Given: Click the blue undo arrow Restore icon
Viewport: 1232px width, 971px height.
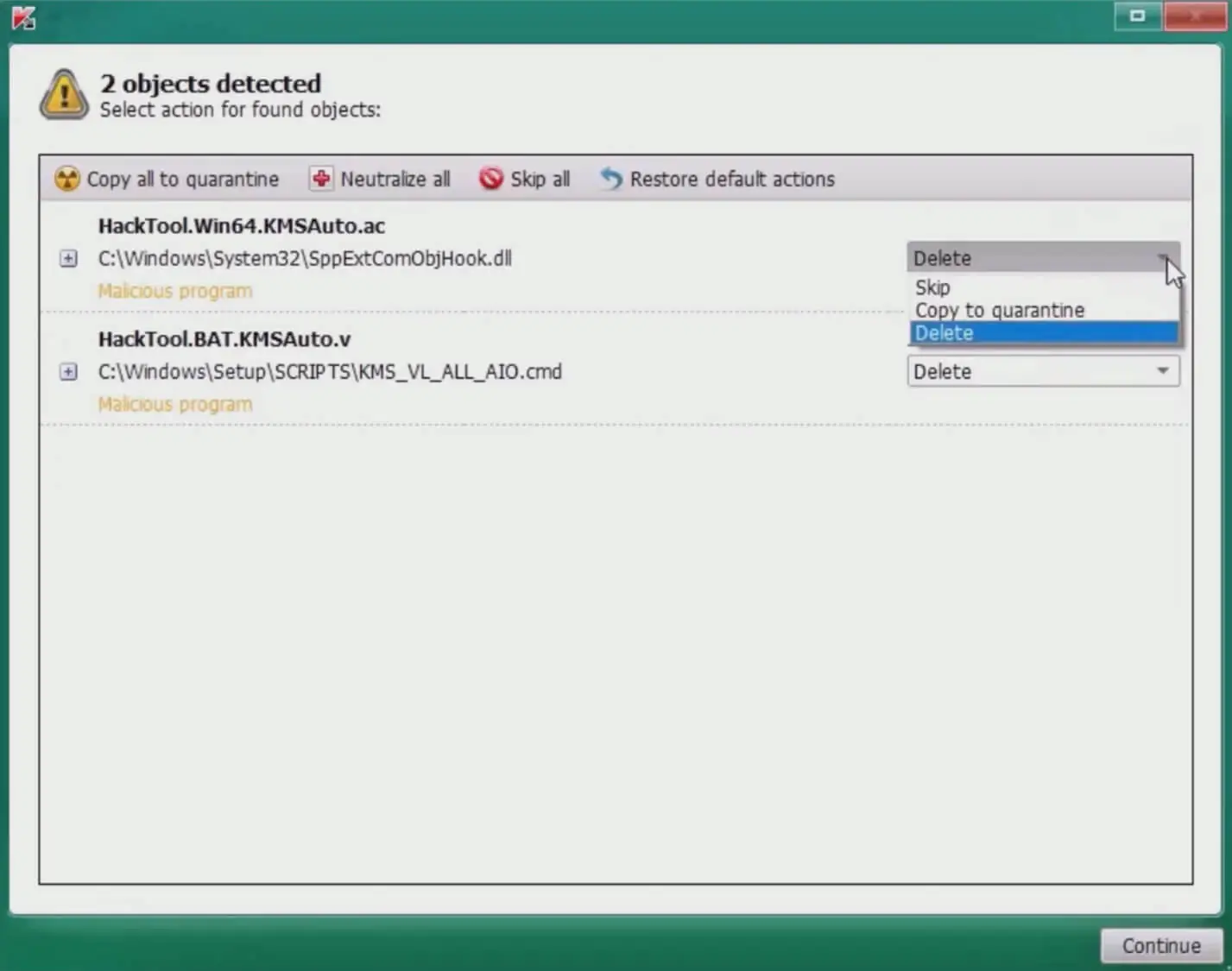Looking at the screenshot, I should click(611, 179).
